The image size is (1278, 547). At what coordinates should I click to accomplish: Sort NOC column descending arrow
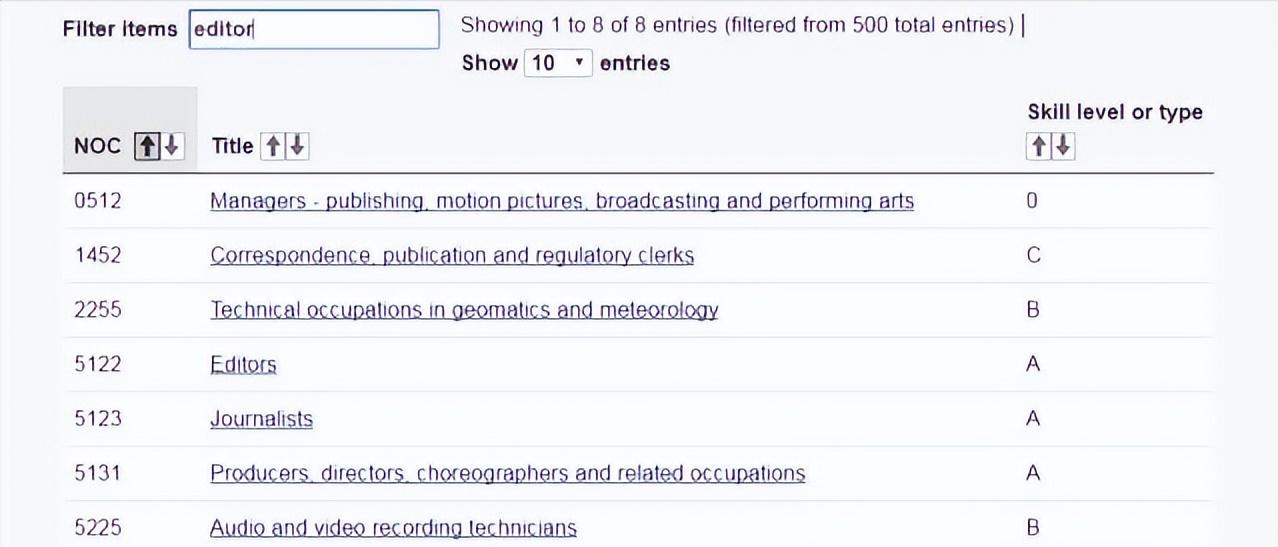(171, 146)
